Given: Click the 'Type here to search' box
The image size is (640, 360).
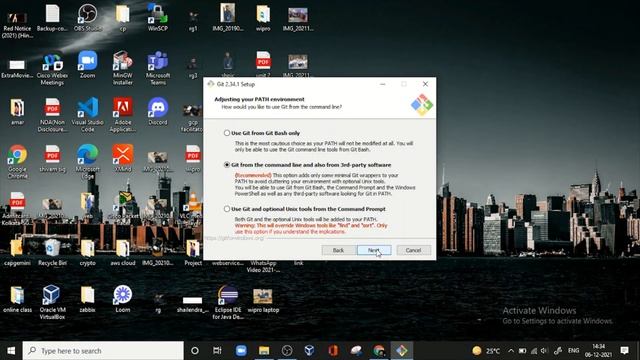Looking at the screenshot, I should 103,351.
